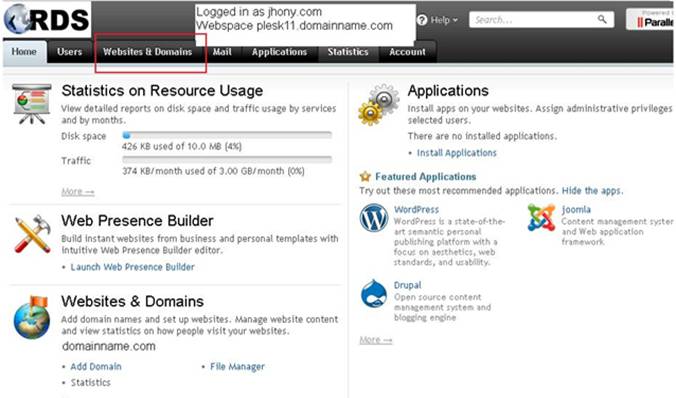This screenshot has height=398, width=676.
Task: Click 'Webspace plesk11.domainname.com' text
Action: click(x=294, y=26)
